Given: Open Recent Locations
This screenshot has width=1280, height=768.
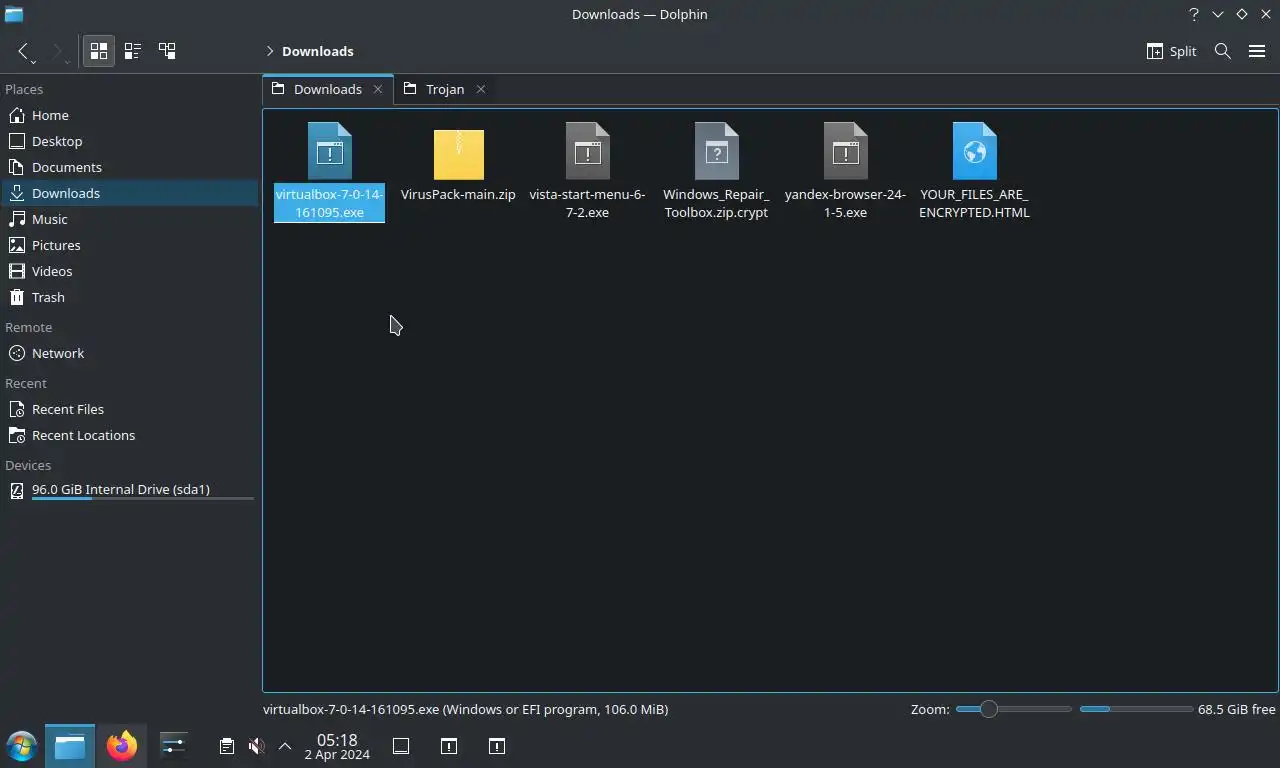Looking at the screenshot, I should click(x=130, y=435).
